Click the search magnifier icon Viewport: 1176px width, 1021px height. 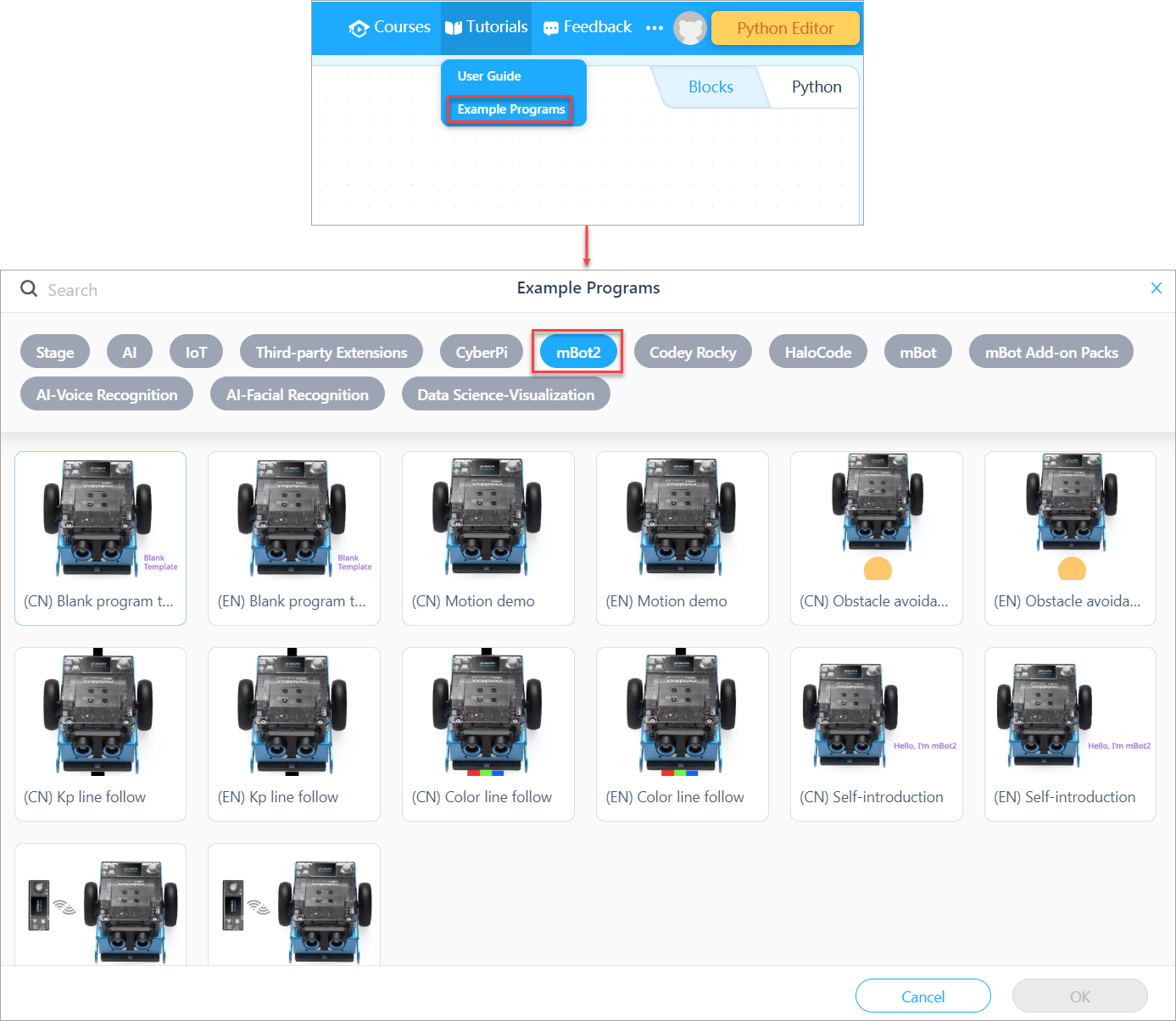coord(29,289)
